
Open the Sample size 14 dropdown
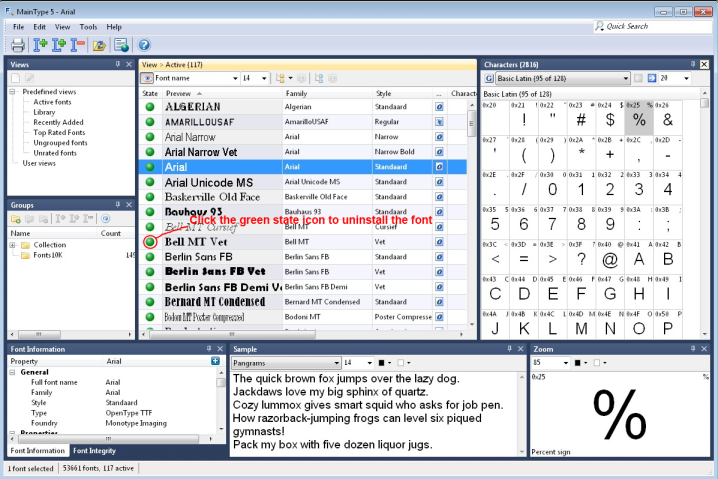369,363
